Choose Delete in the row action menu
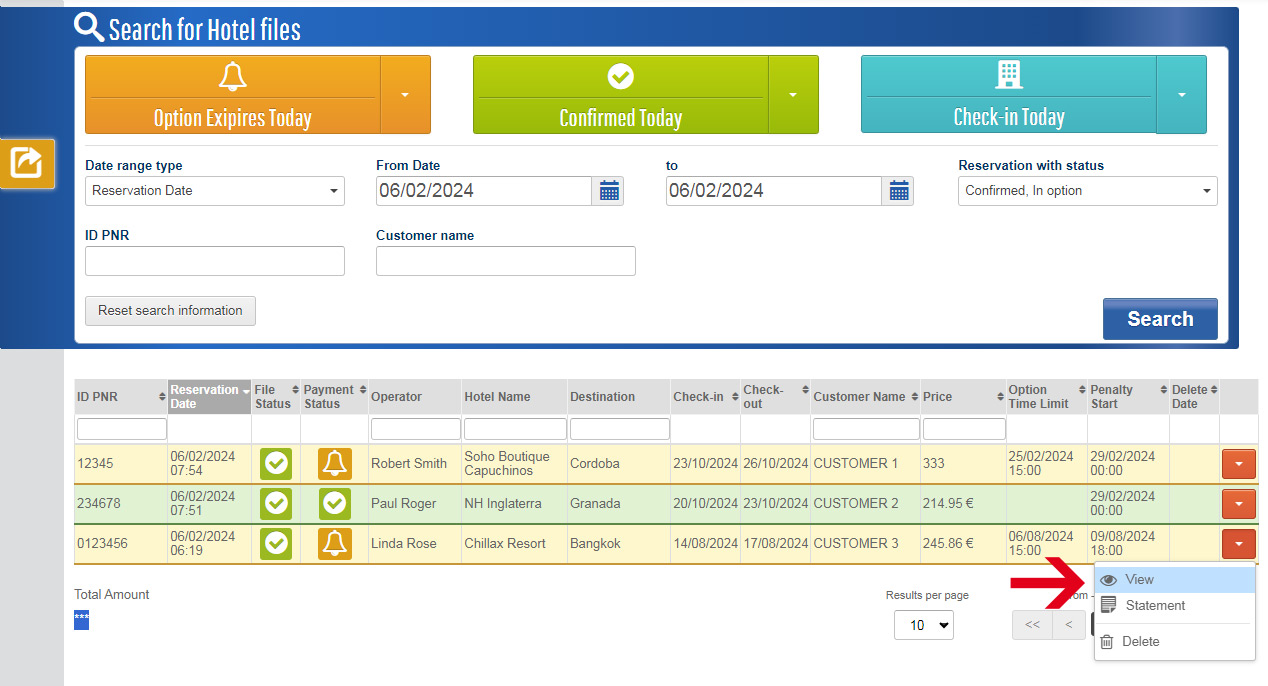The image size is (1268, 686). pos(1140,641)
